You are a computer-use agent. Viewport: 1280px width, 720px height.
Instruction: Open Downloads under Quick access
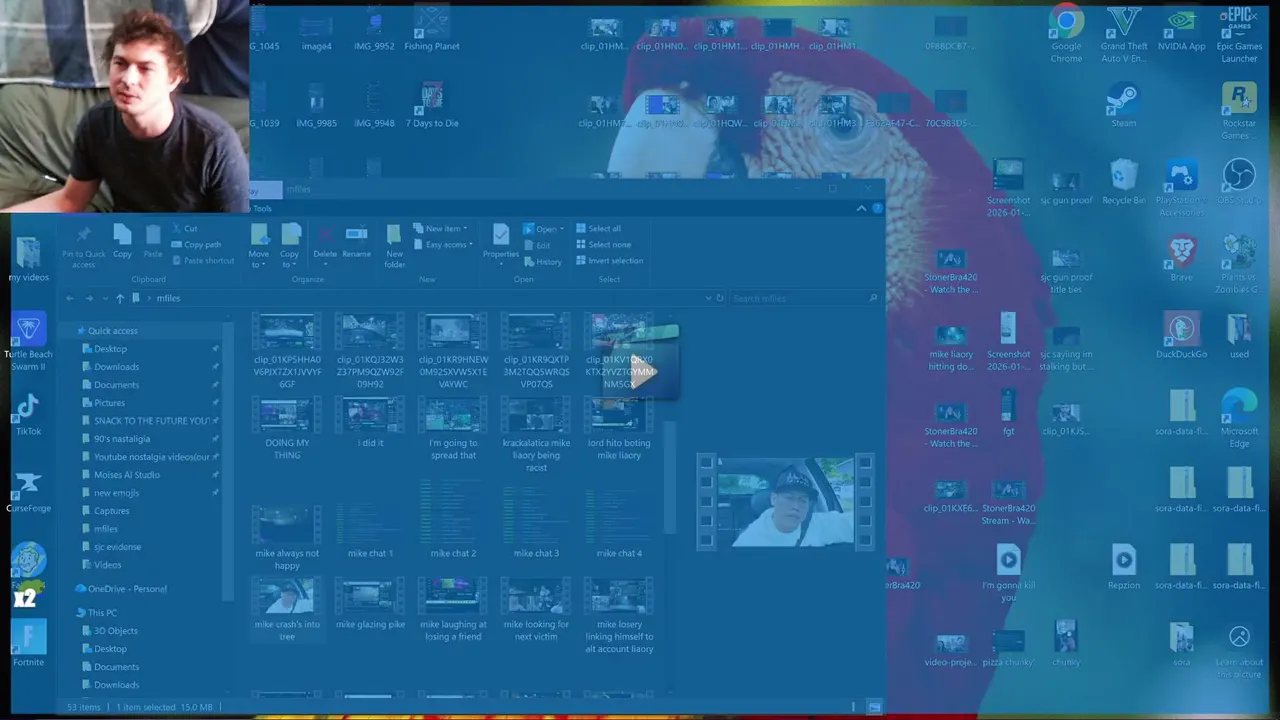click(x=117, y=367)
